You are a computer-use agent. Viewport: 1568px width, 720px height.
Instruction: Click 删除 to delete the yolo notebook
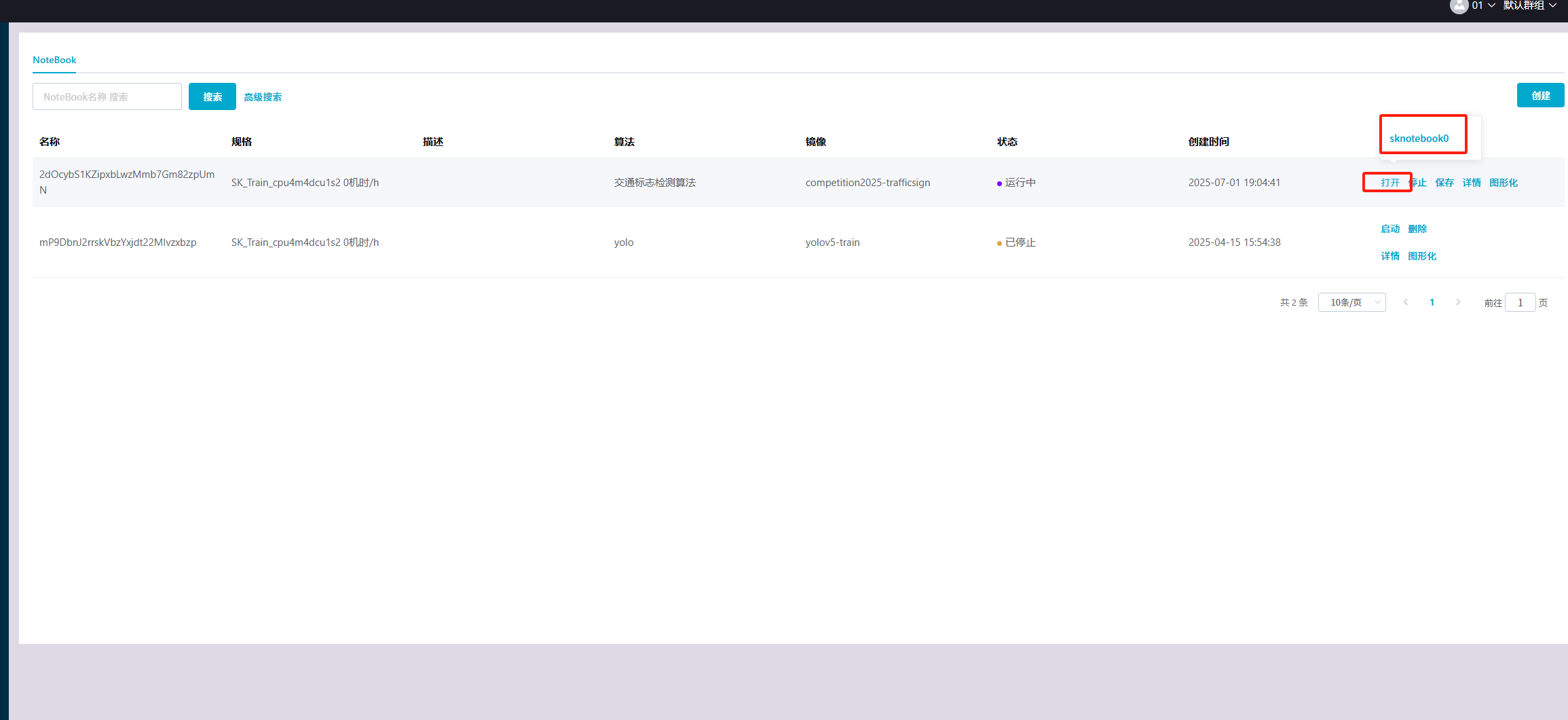pos(1417,229)
